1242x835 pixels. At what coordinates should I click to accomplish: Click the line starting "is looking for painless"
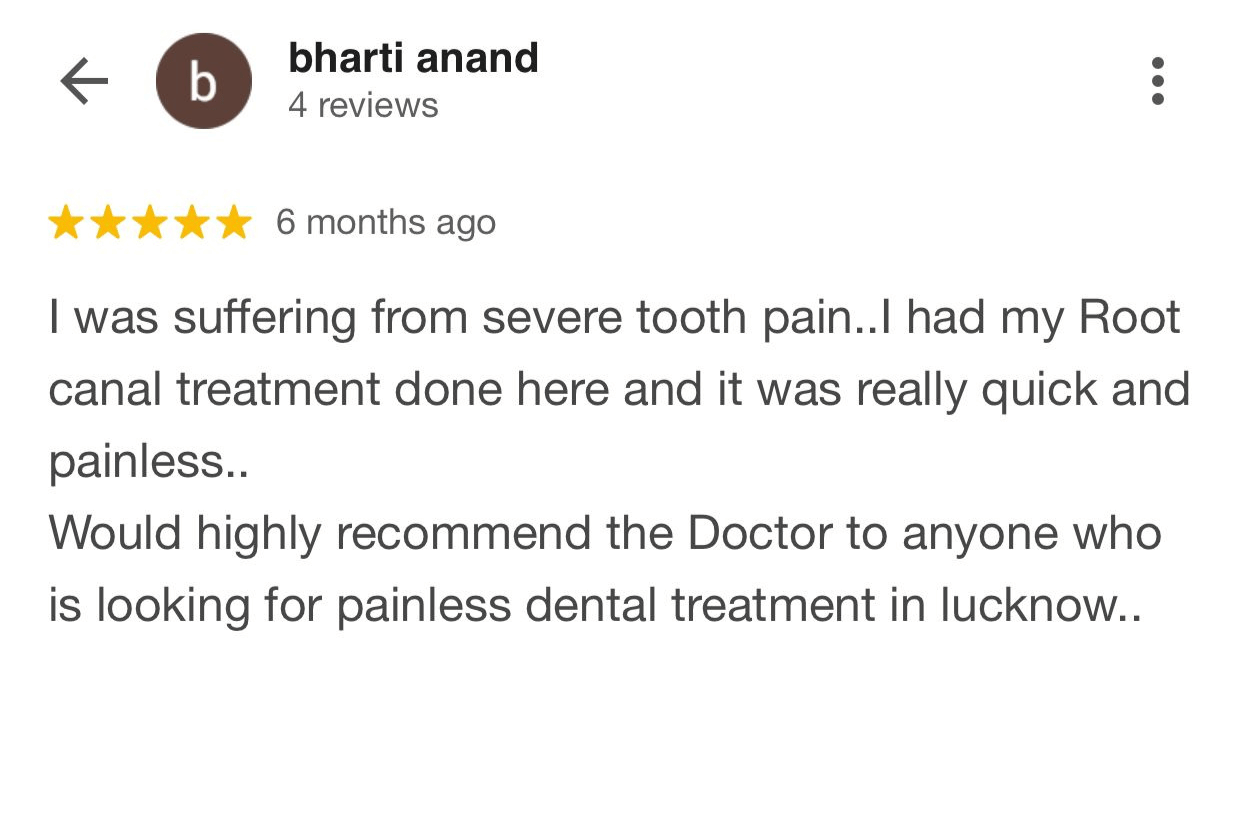pyautogui.click(x=595, y=606)
